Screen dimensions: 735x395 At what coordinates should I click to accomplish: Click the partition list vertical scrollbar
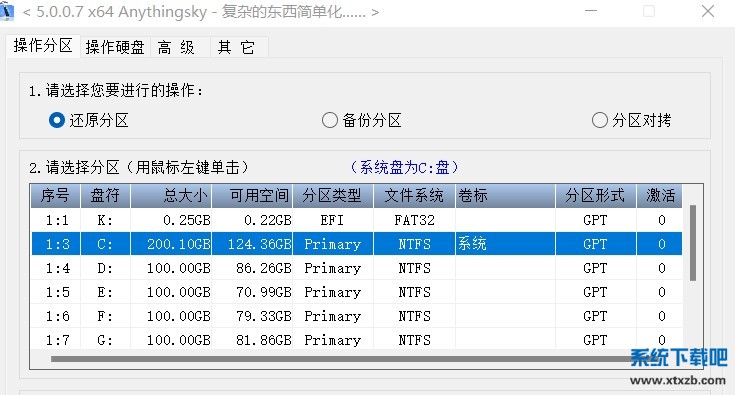[692, 243]
